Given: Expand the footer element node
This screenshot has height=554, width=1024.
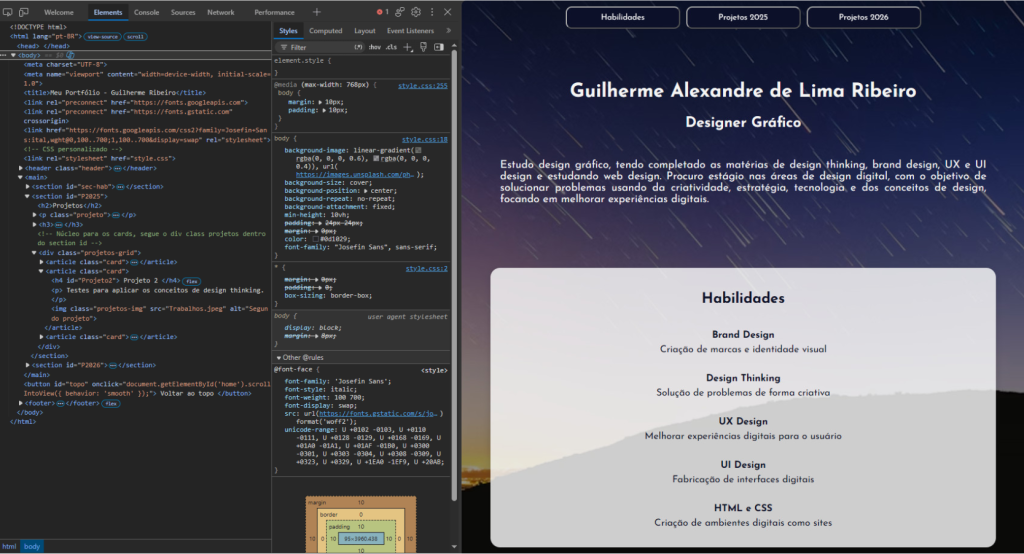Looking at the screenshot, I should [x=20, y=403].
